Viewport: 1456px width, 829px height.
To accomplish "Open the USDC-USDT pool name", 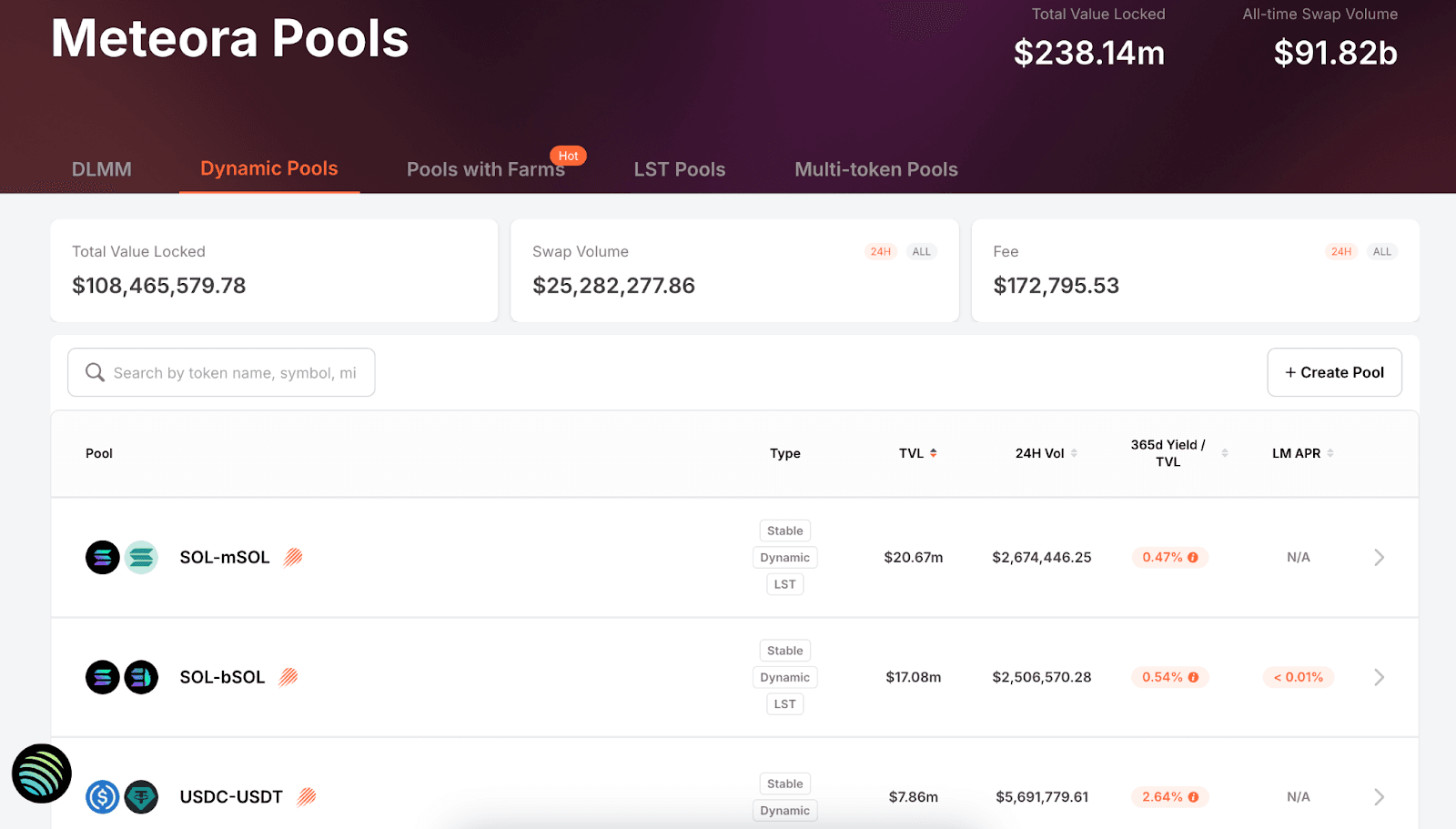I will coord(231,797).
